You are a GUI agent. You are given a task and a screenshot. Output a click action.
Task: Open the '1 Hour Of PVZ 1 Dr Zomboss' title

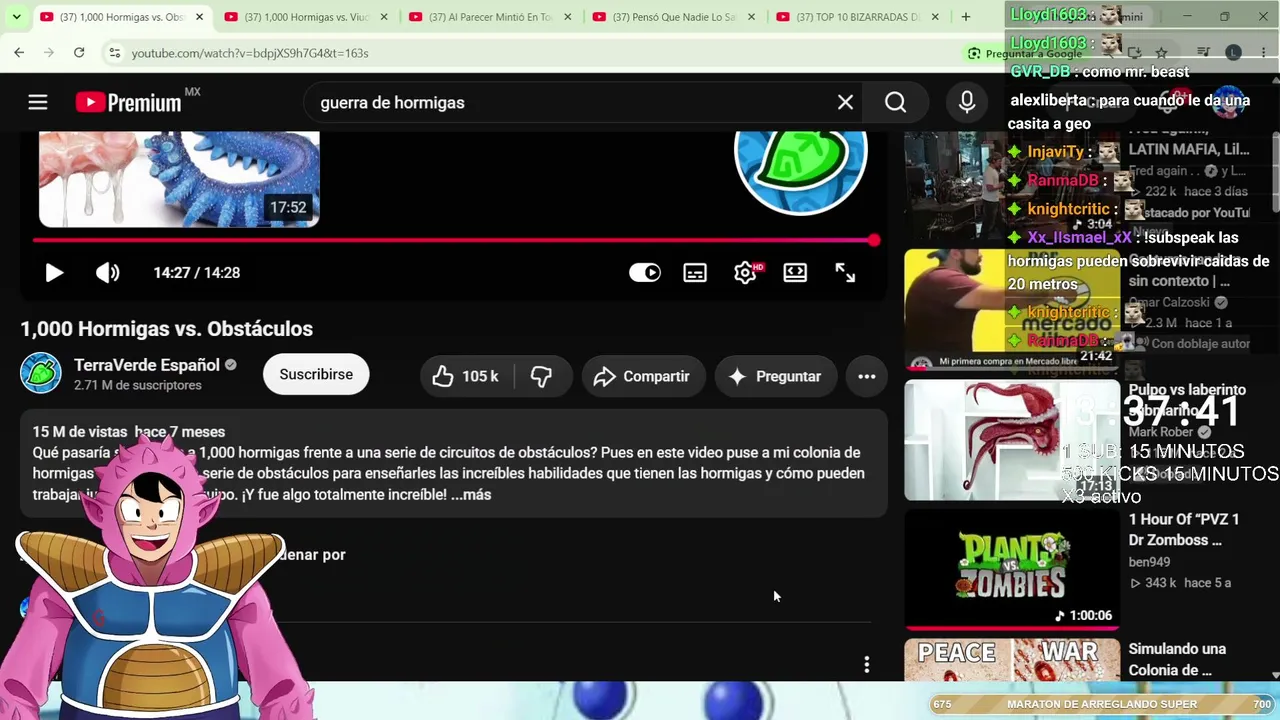click(x=1184, y=530)
